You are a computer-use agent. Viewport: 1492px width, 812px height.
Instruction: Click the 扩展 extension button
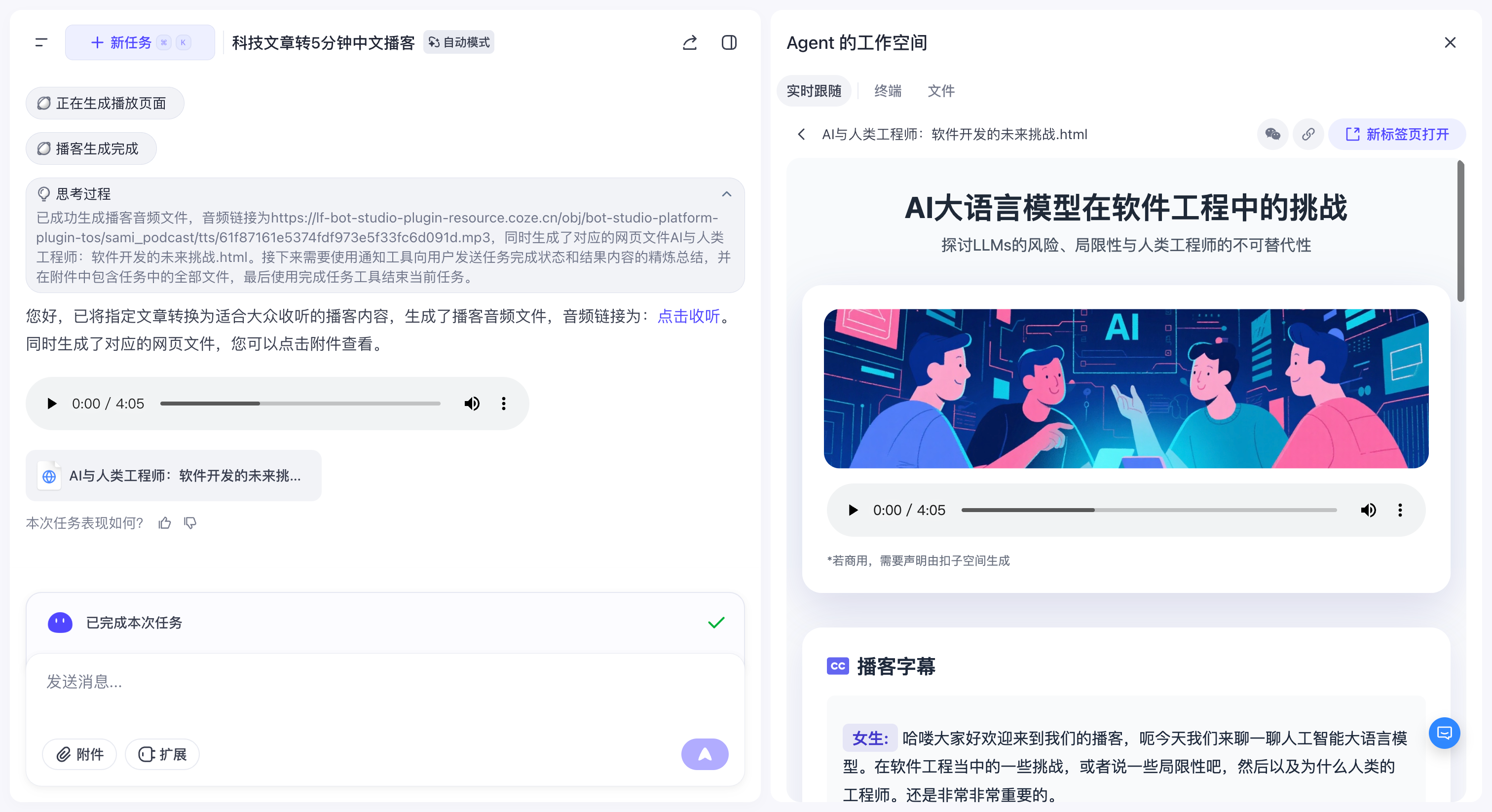[162, 755]
